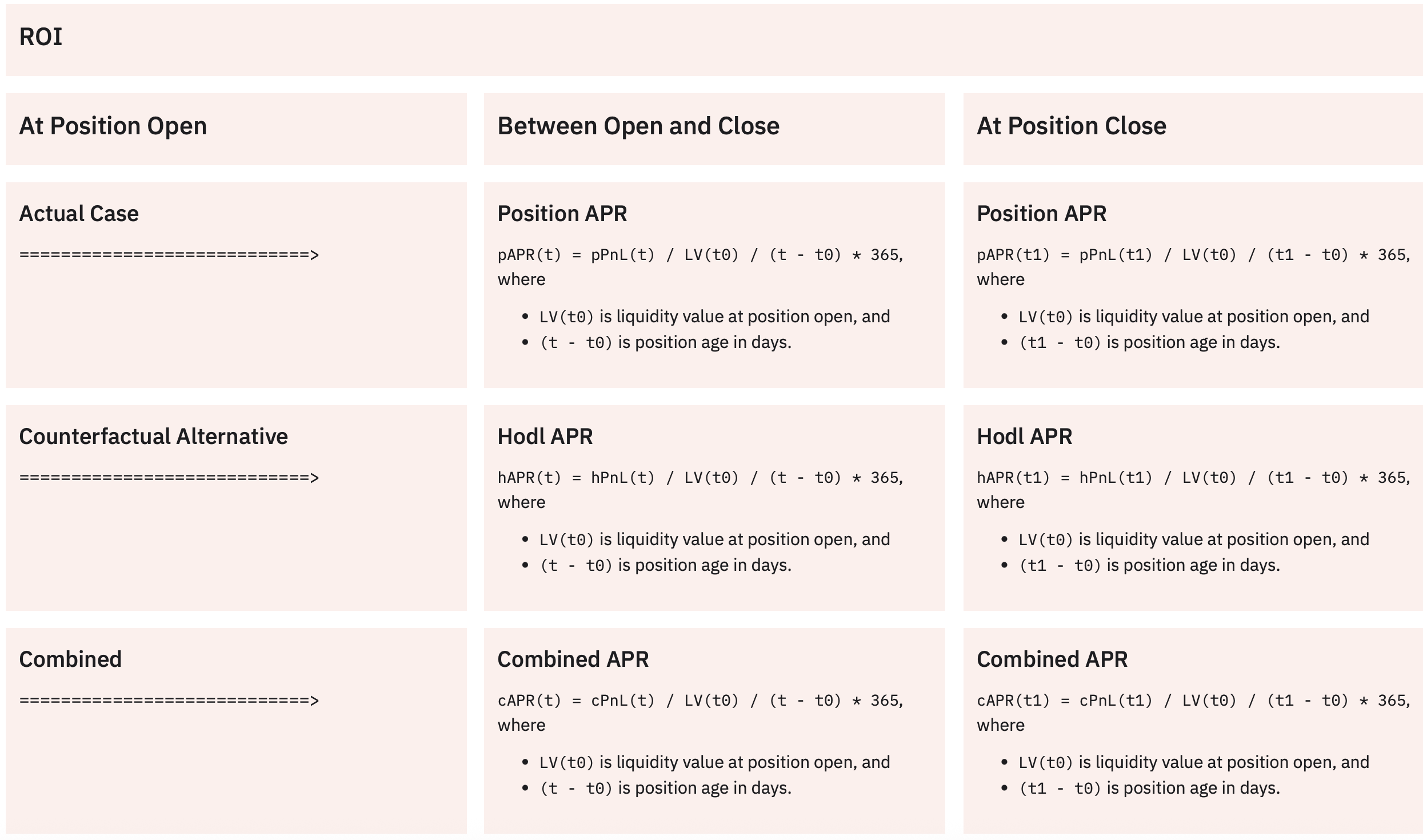Viewport: 1423px width, 840px height.
Task: Click the "Combined" row heading
Action: point(70,659)
